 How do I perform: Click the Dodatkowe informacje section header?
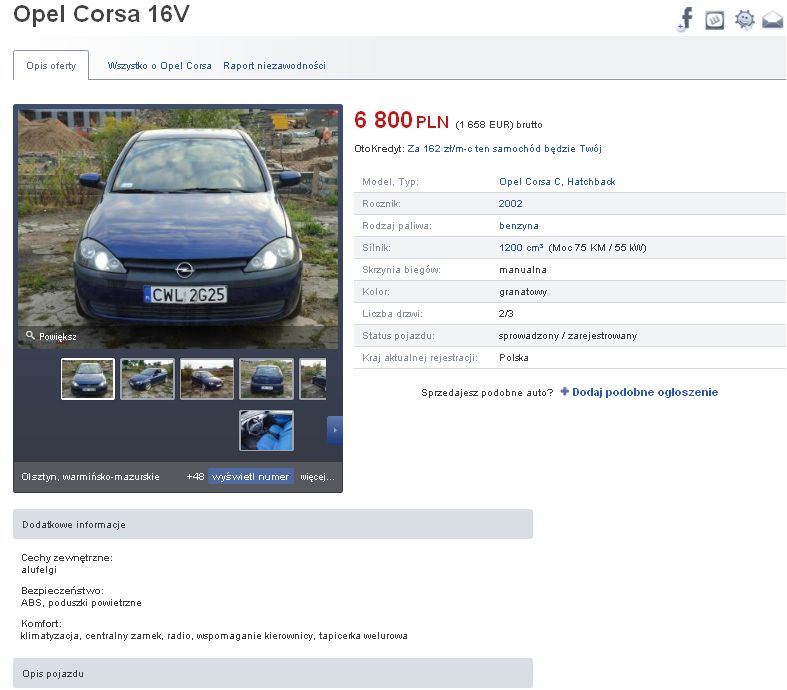point(273,524)
